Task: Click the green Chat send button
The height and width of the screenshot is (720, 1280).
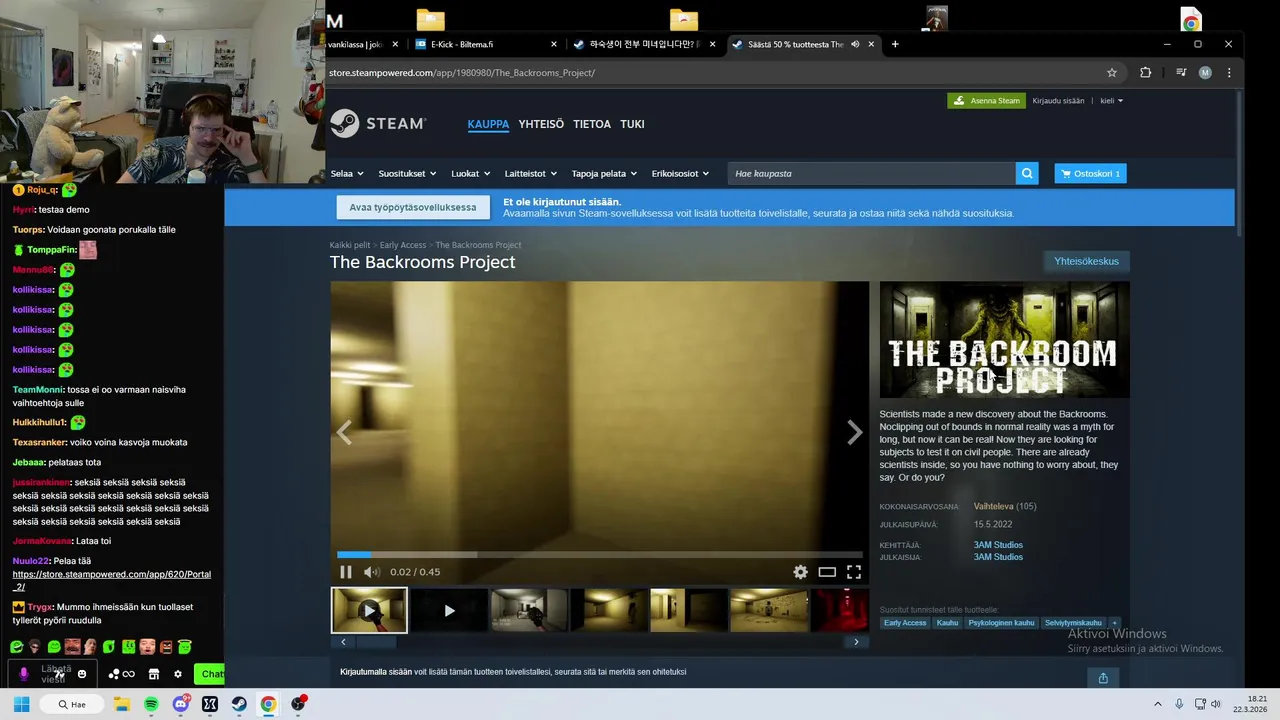Action: pos(210,674)
